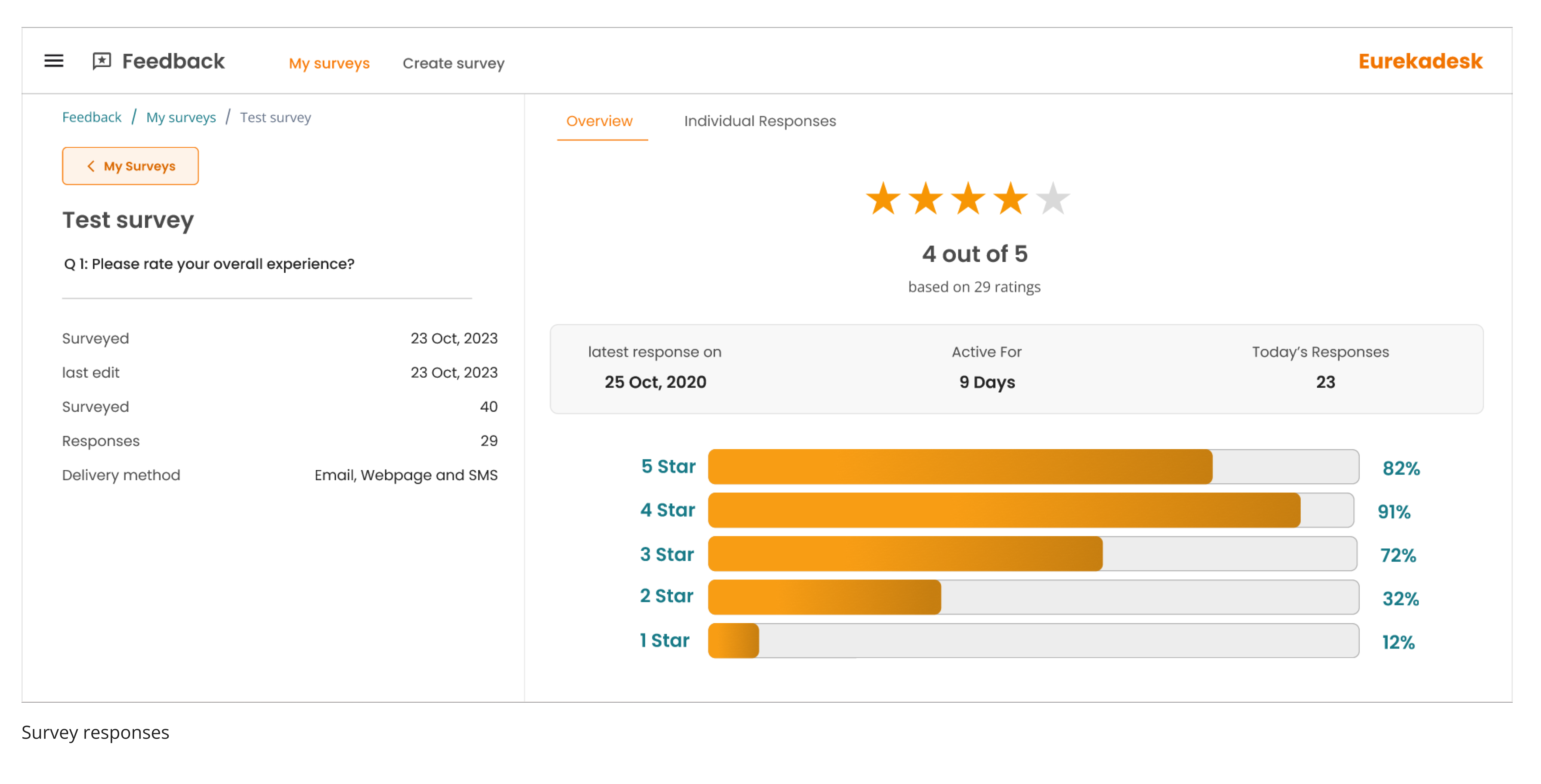1541x784 pixels.
Task: Click the last edit date value
Action: point(454,372)
